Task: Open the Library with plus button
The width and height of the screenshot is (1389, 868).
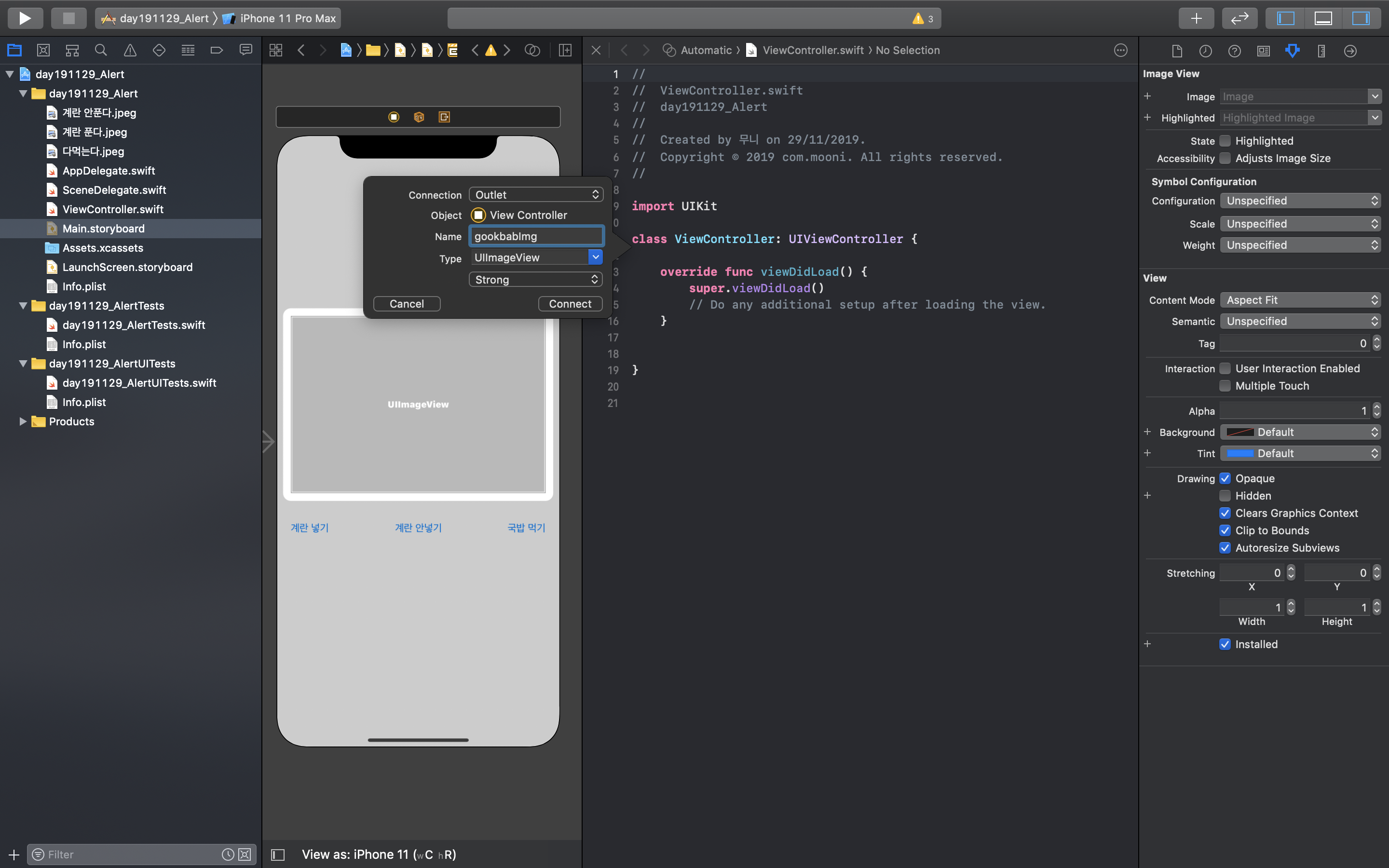Action: [1196, 18]
